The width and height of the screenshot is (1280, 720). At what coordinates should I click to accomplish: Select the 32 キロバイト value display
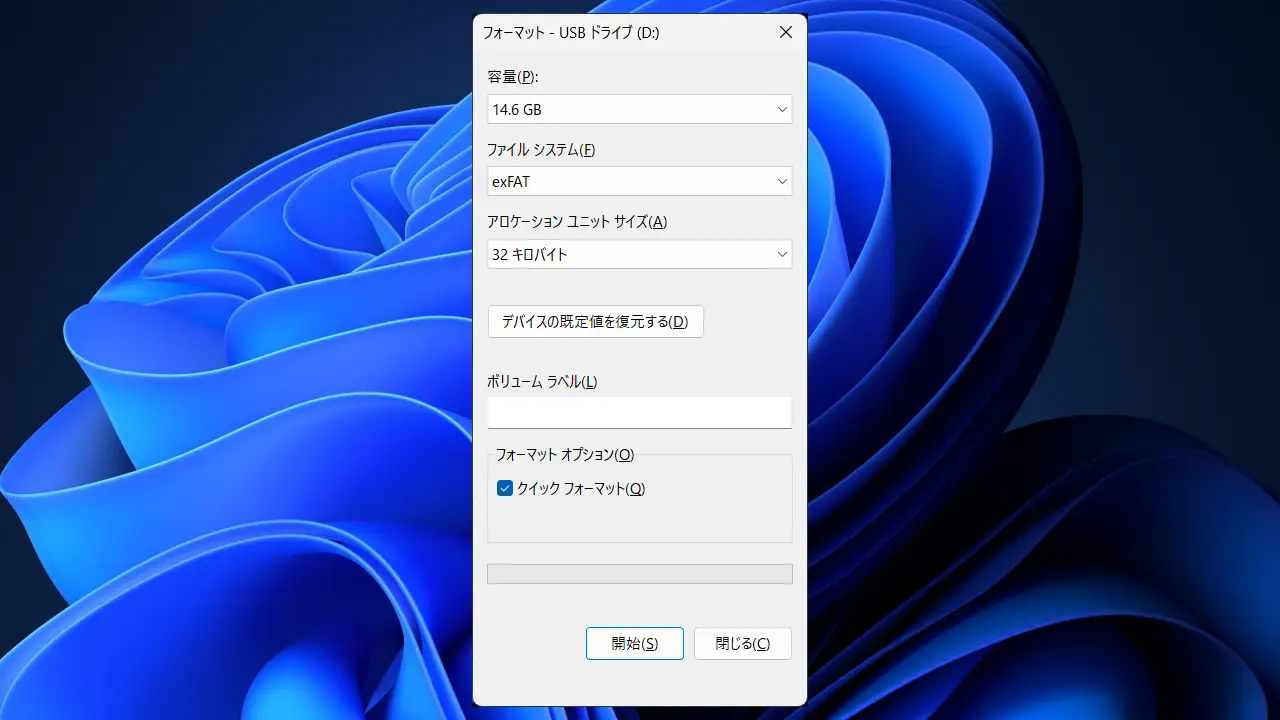point(600,254)
